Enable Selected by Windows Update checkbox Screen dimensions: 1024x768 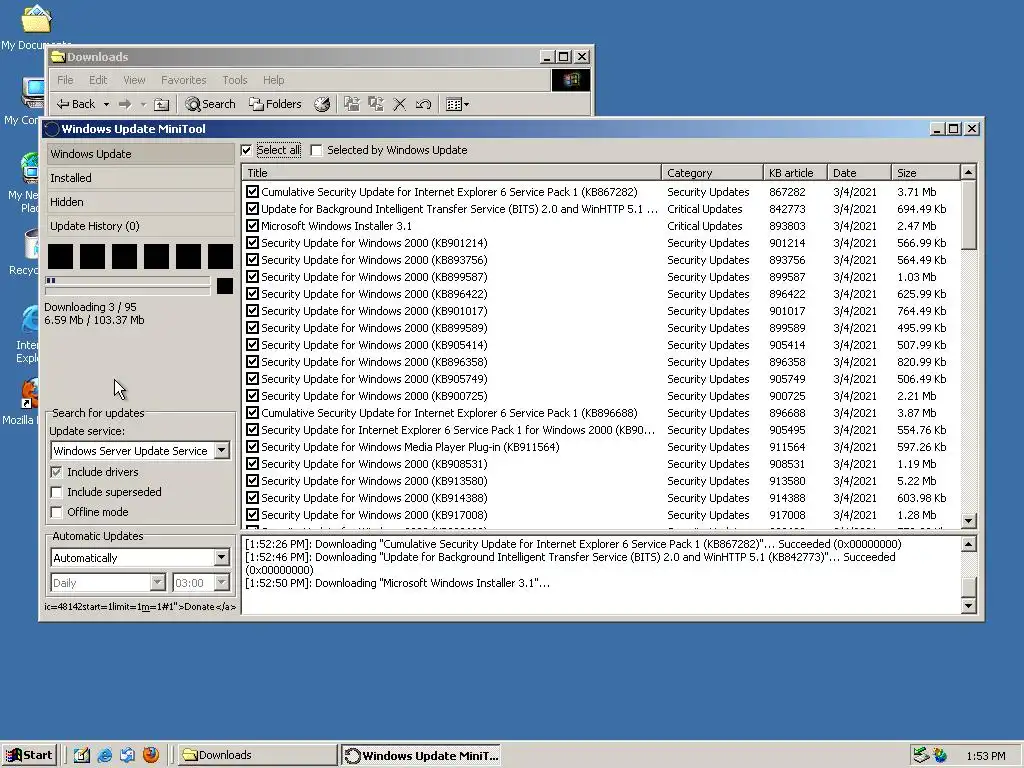coord(317,150)
